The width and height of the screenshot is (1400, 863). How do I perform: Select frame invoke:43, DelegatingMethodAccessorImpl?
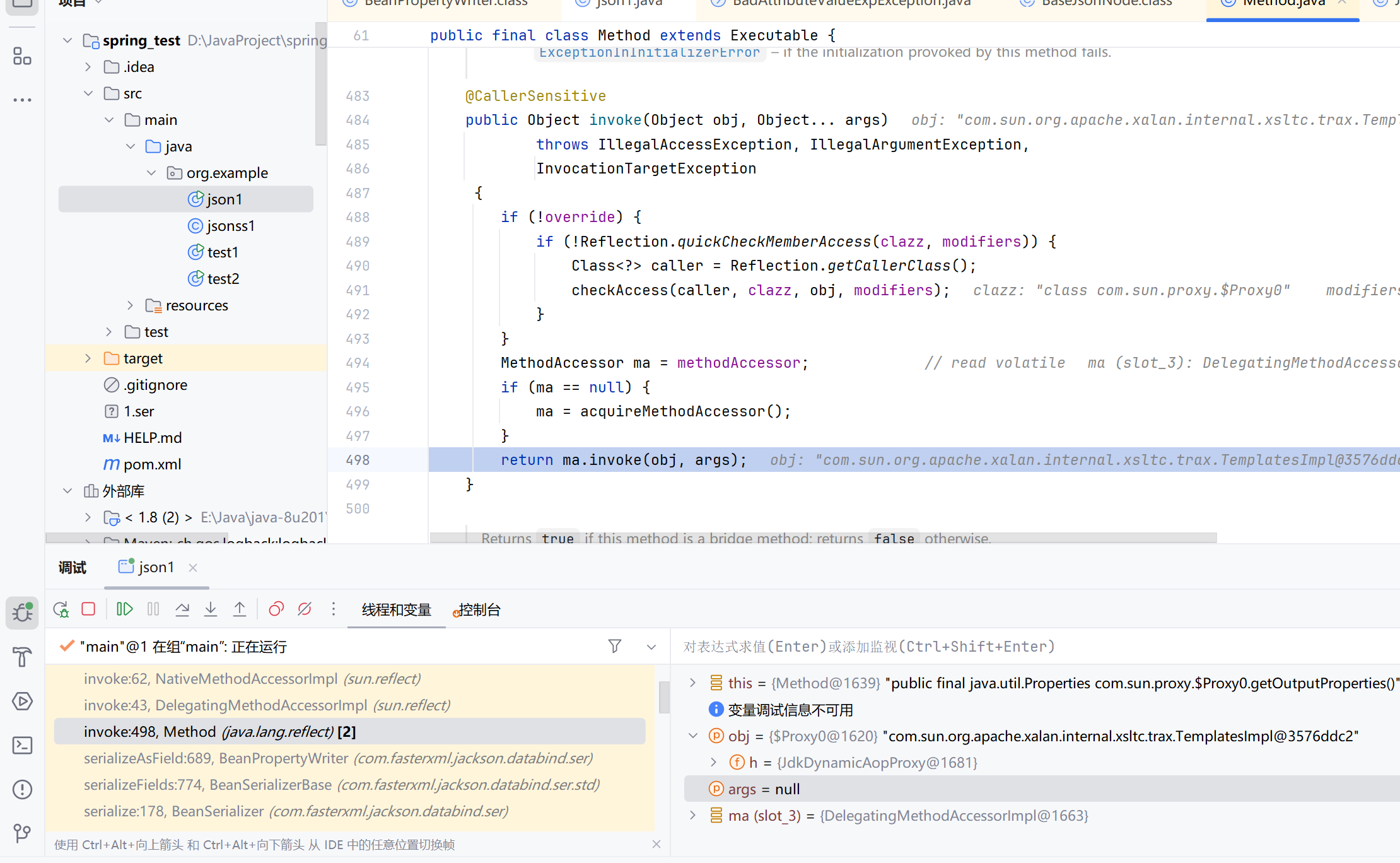pyautogui.click(x=350, y=705)
